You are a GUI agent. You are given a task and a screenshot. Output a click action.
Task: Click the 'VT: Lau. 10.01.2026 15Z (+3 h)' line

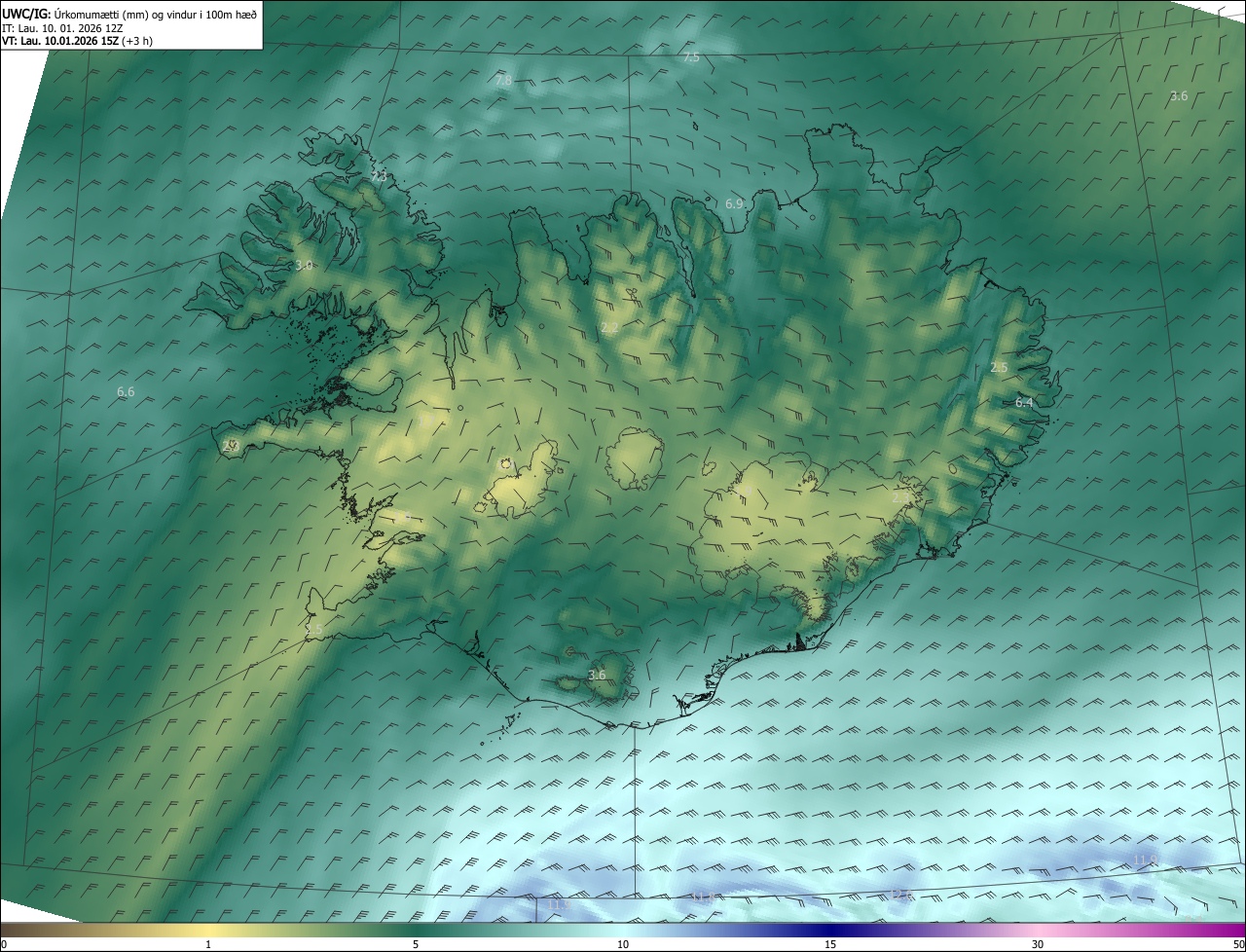(x=78, y=41)
